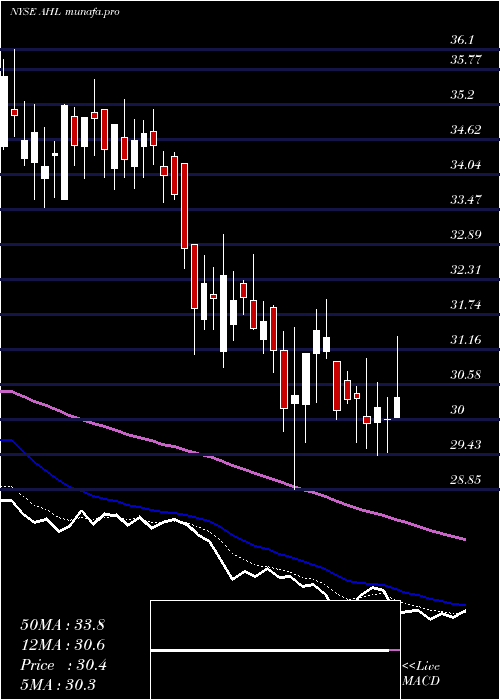Click the 12MA : 30.6 readout
This screenshot has width=500, height=700.
click(62, 645)
